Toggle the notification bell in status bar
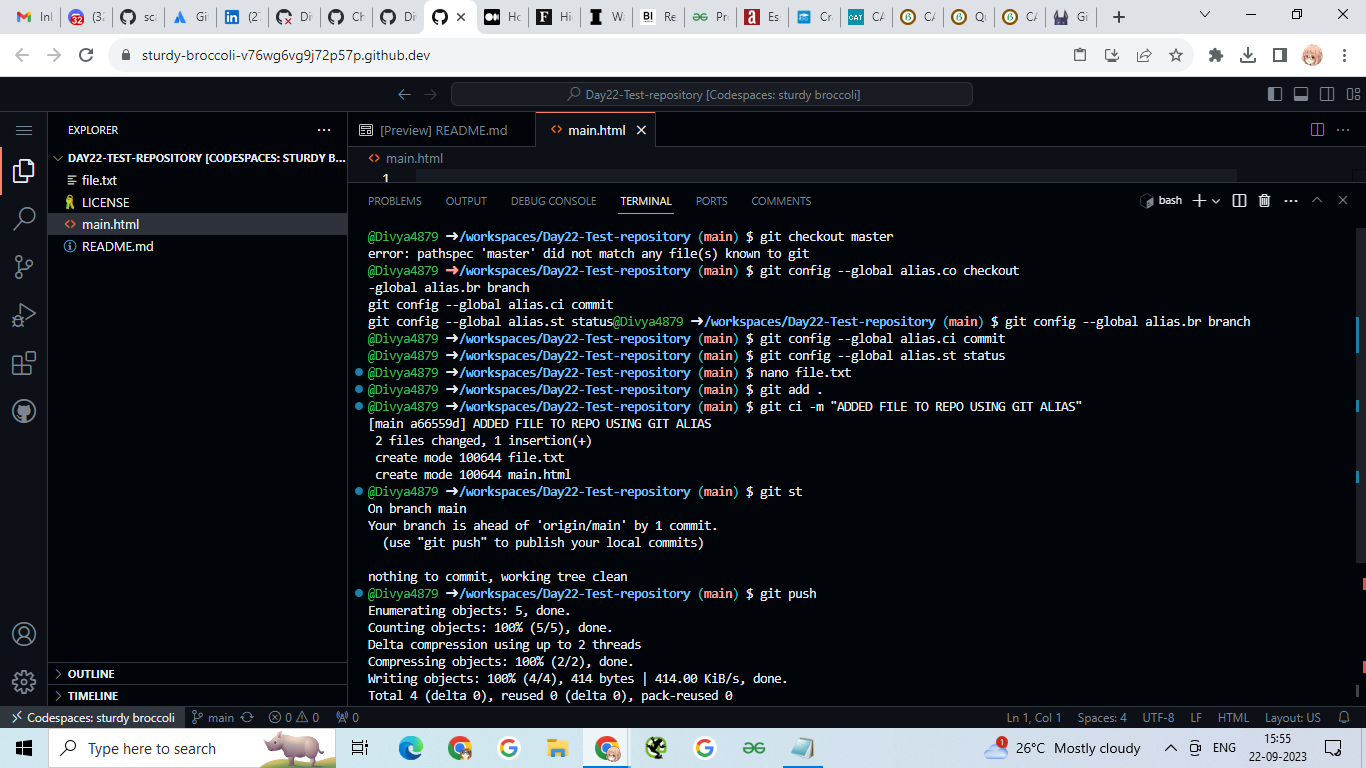The height and width of the screenshot is (768, 1366). pyautogui.click(x=1345, y=717)
